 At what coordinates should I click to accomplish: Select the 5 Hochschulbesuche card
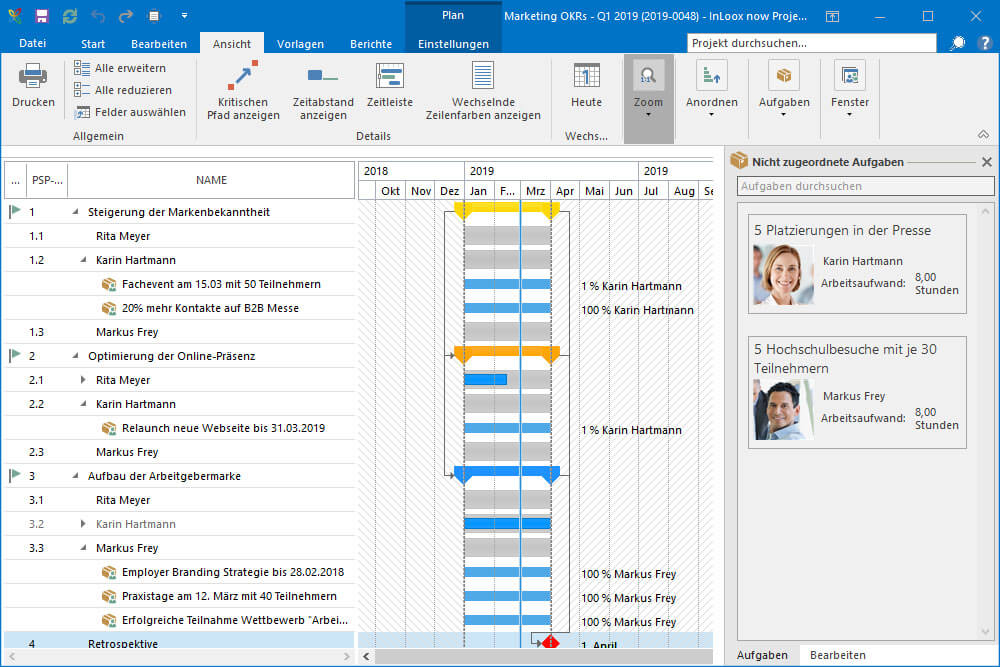pyautogui.click(x=857, y=393)
